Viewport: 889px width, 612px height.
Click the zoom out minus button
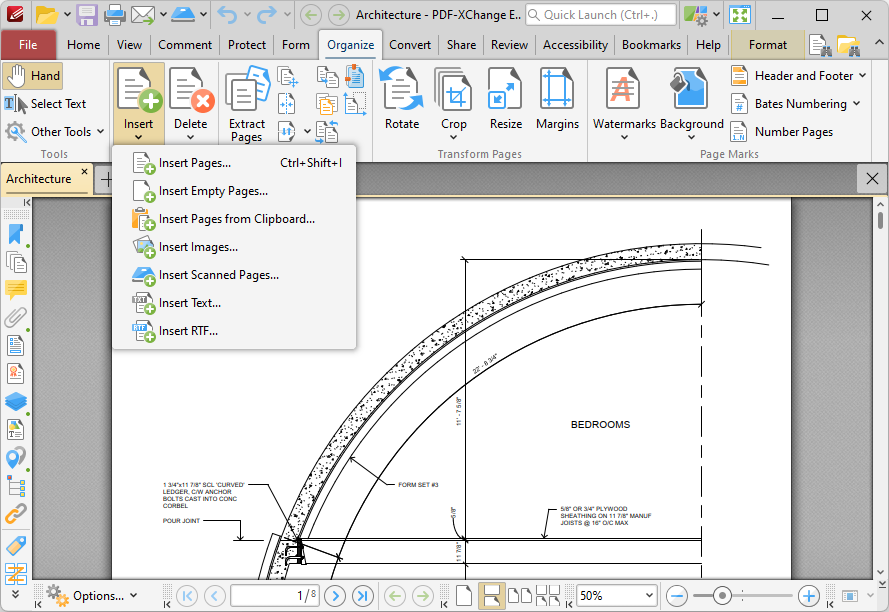[676, 596]
